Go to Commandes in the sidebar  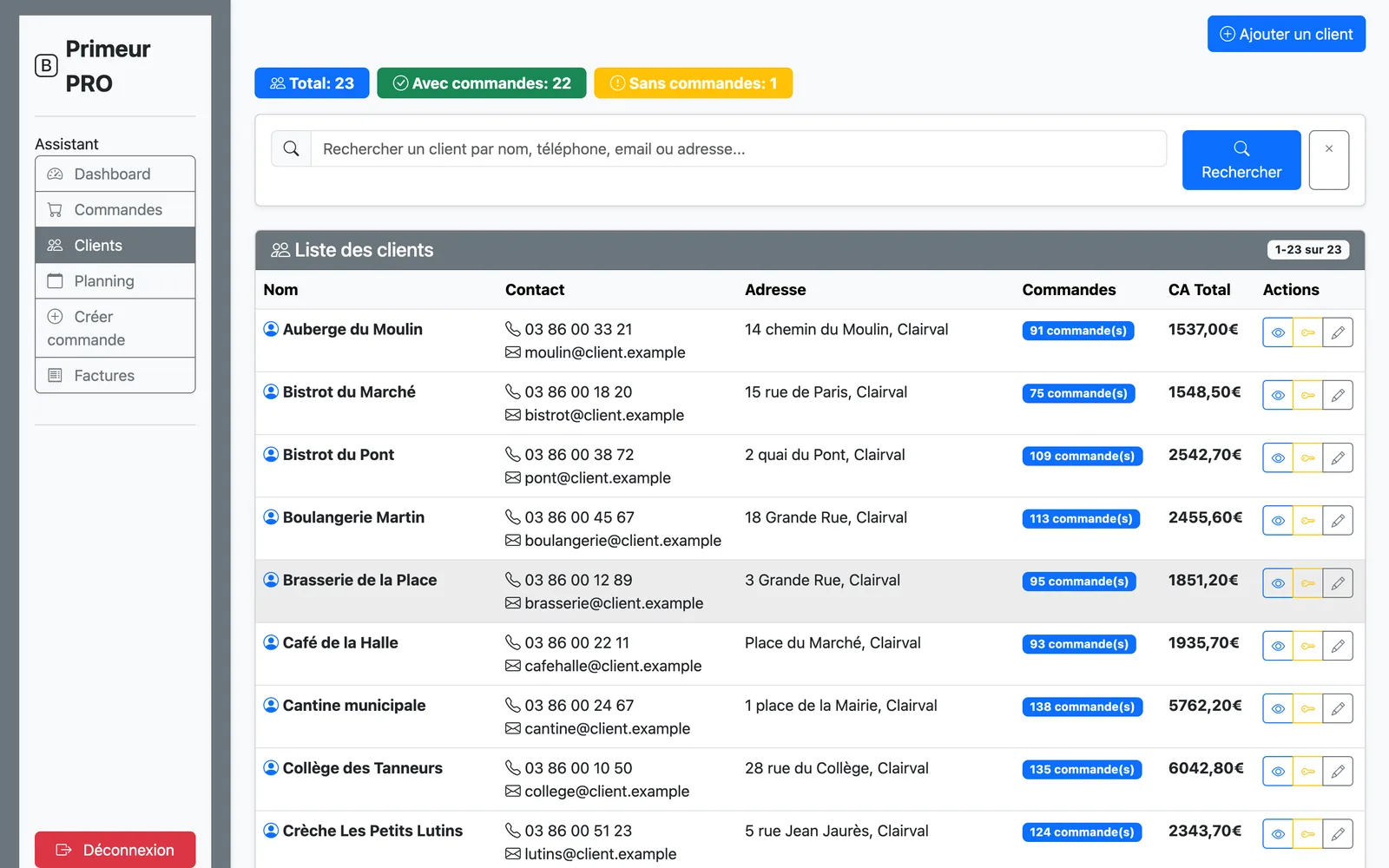coord(115,209)
